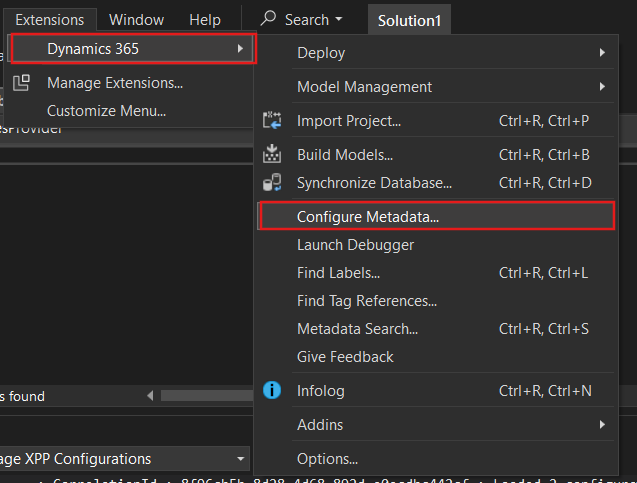Click the Search magnifier icon
Image resolution: width=637 pixels, height=483 pixels.
click(268, 18)
